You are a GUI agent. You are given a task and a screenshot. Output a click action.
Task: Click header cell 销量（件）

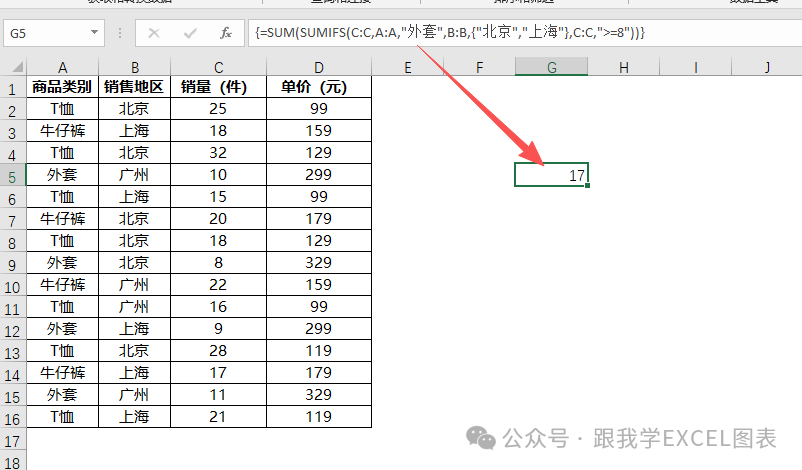coord(218,87)
